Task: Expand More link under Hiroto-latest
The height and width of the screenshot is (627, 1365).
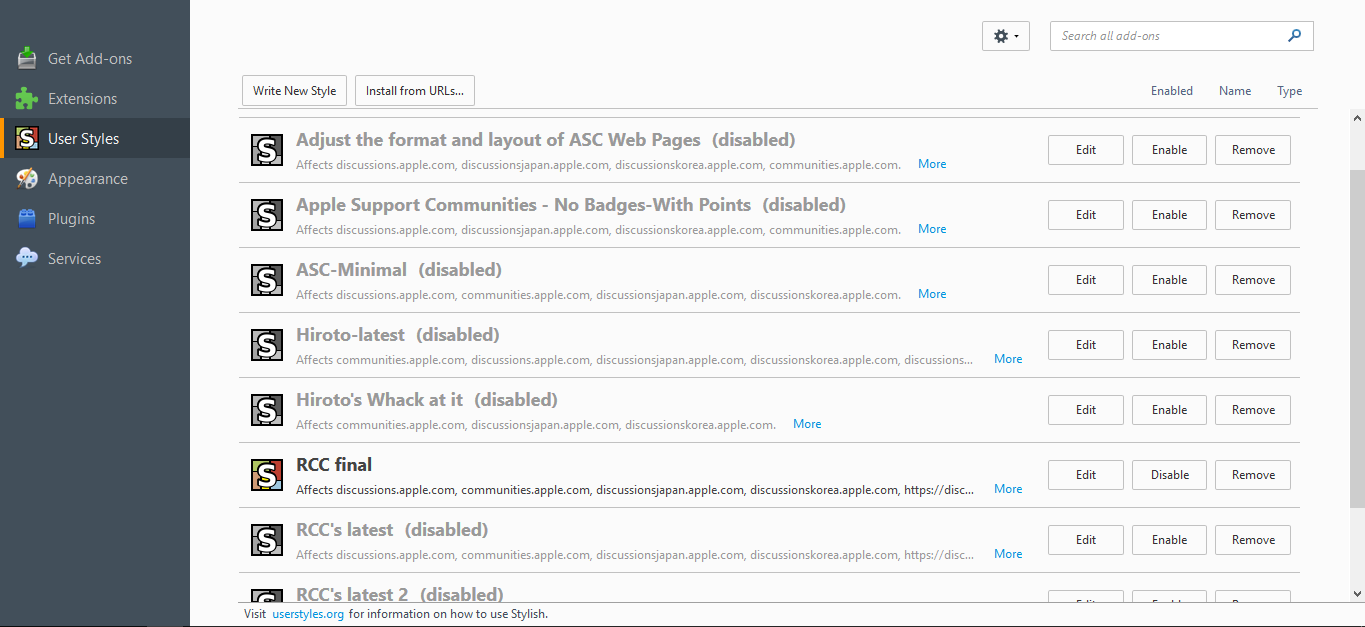Action: pos(1008,359)
